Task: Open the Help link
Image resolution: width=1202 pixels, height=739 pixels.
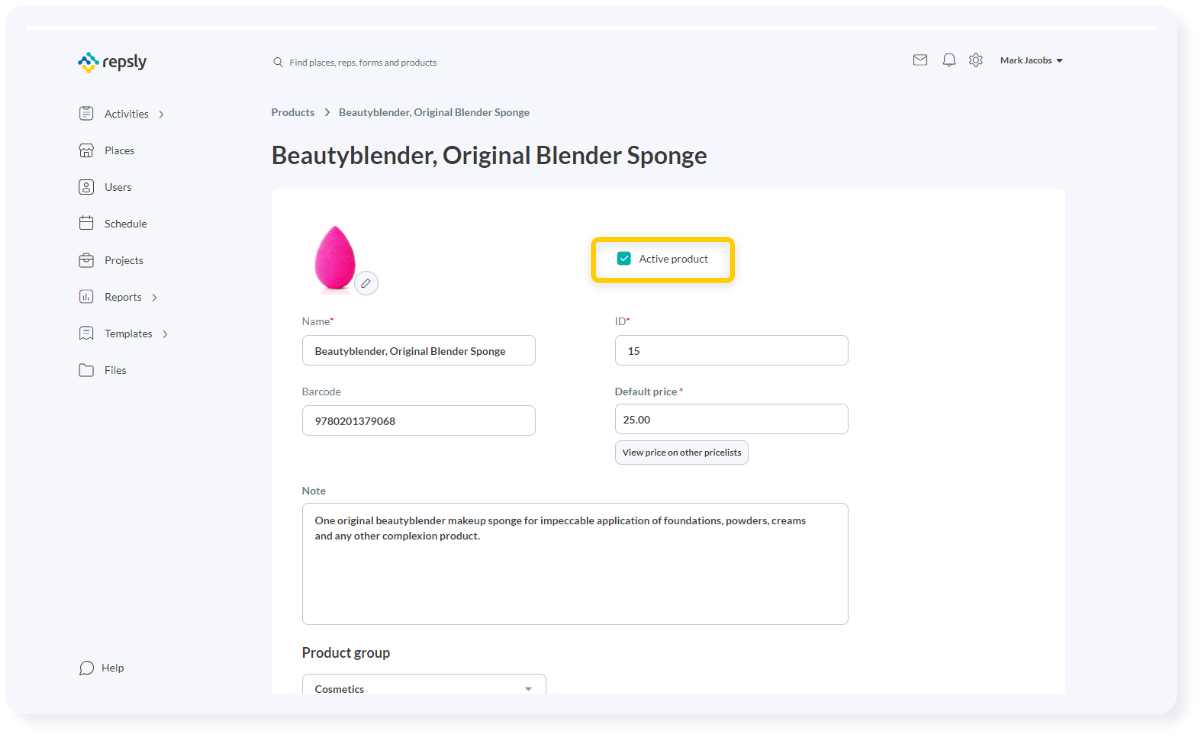Action: click(113, 668)
